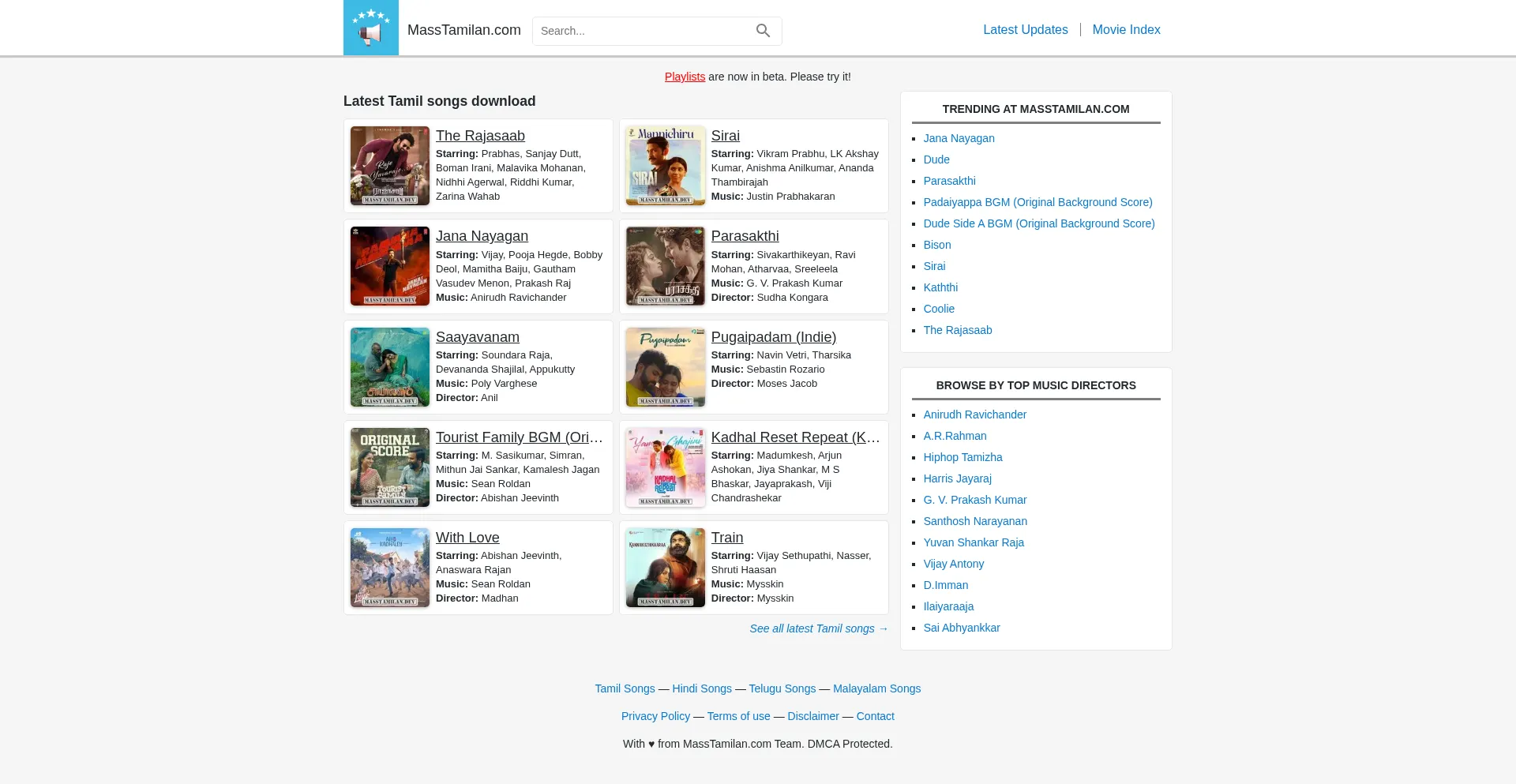The width and height of the screenshot is (1516, 784).
Task: Click inside the Search input field
Action: point(647,31)
